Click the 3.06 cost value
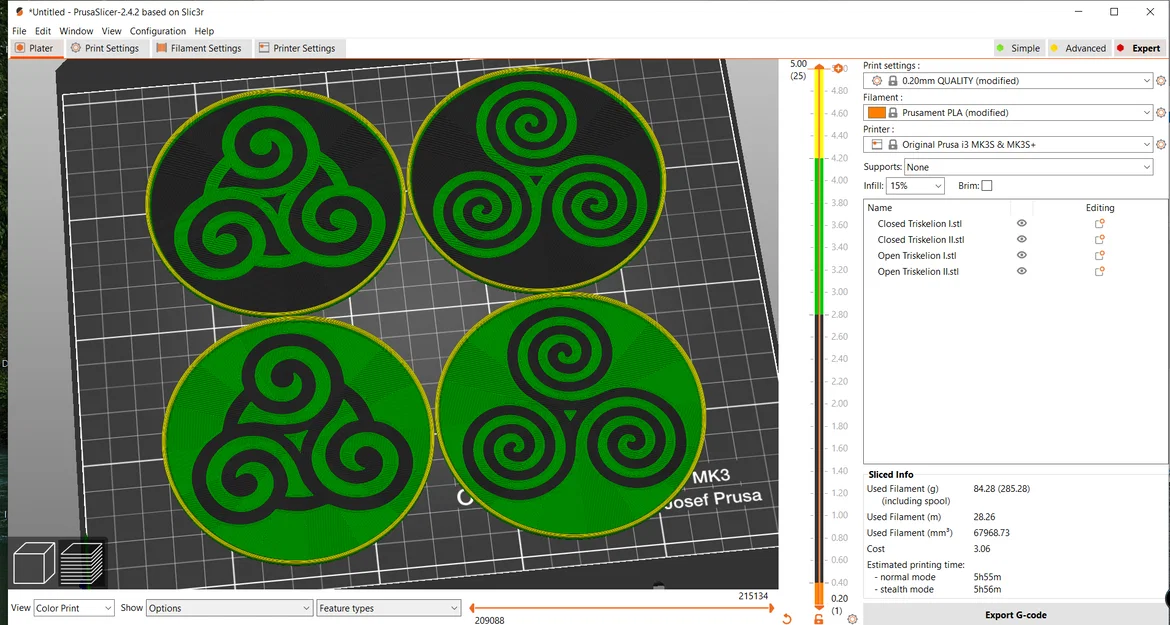Image resolution: width=1170 pixels, height=625 pixels. pyautogui.click(x=982, y=548)
